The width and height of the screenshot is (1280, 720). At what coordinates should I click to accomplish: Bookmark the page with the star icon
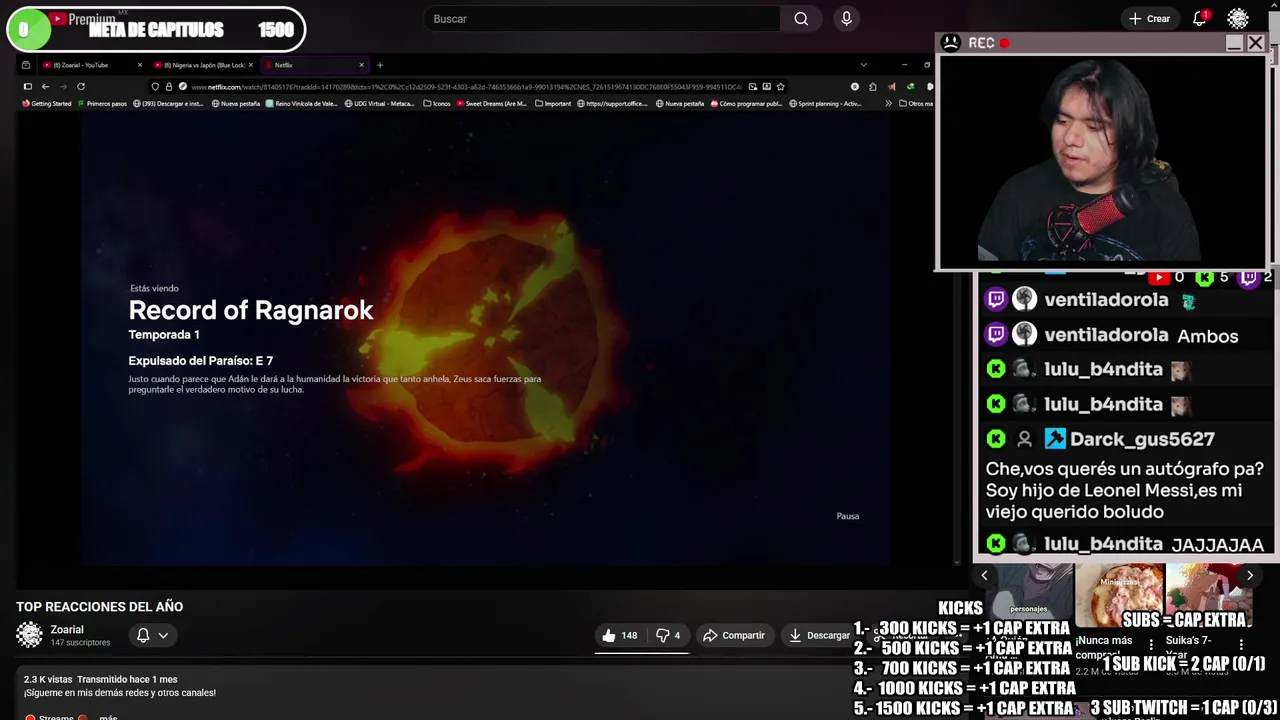[x=781, y=87]
